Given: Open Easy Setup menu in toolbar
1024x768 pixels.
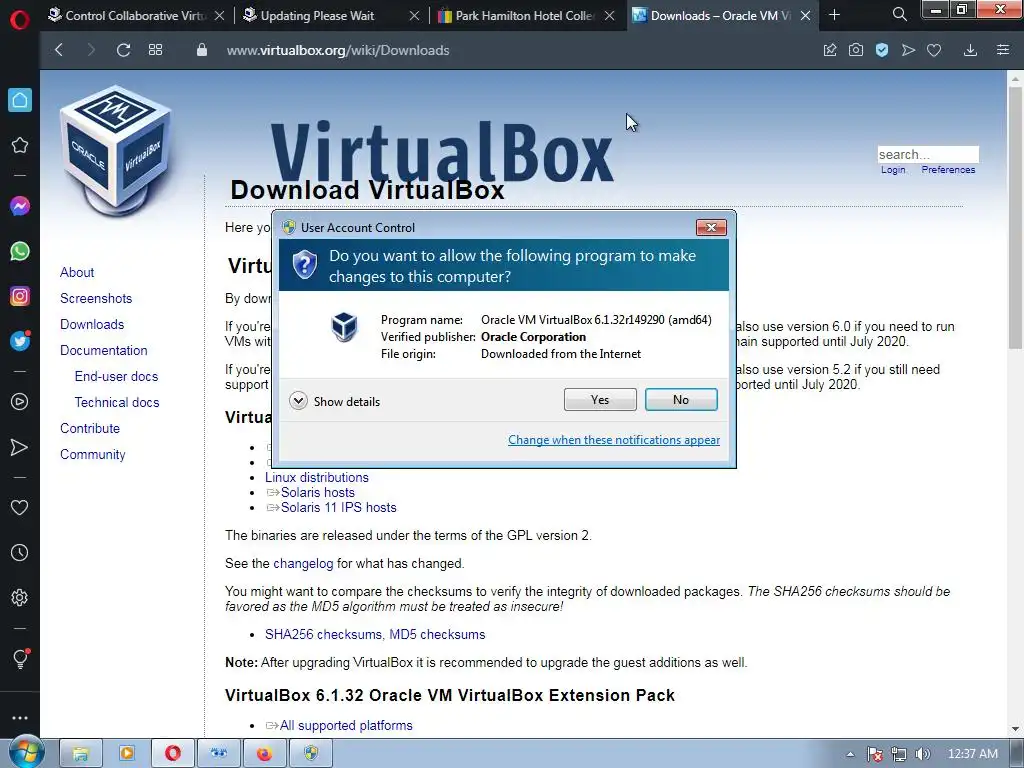Looking at the screenshot, I should (x=1003, y=50).
